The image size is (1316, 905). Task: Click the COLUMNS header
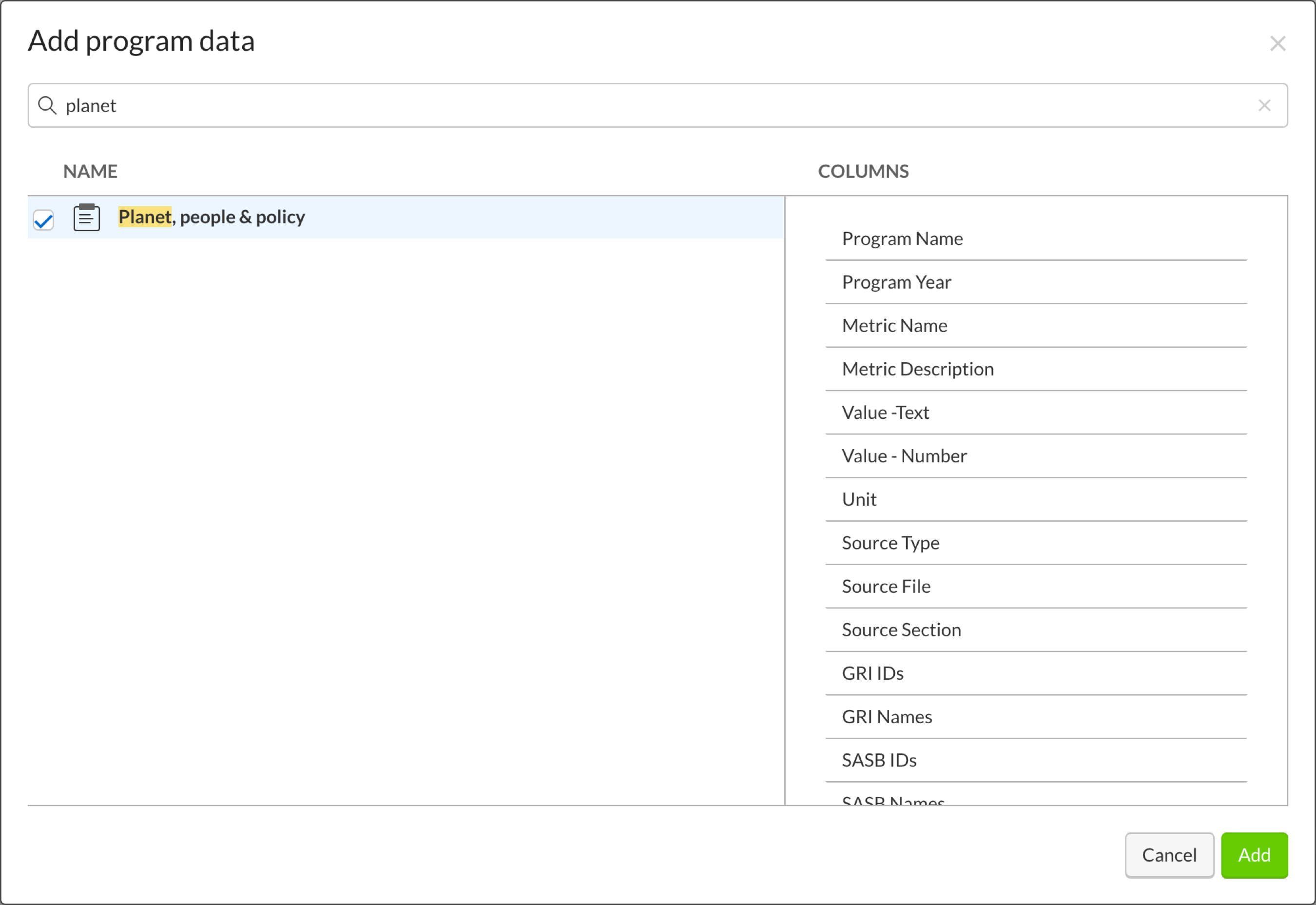(863, 171)
